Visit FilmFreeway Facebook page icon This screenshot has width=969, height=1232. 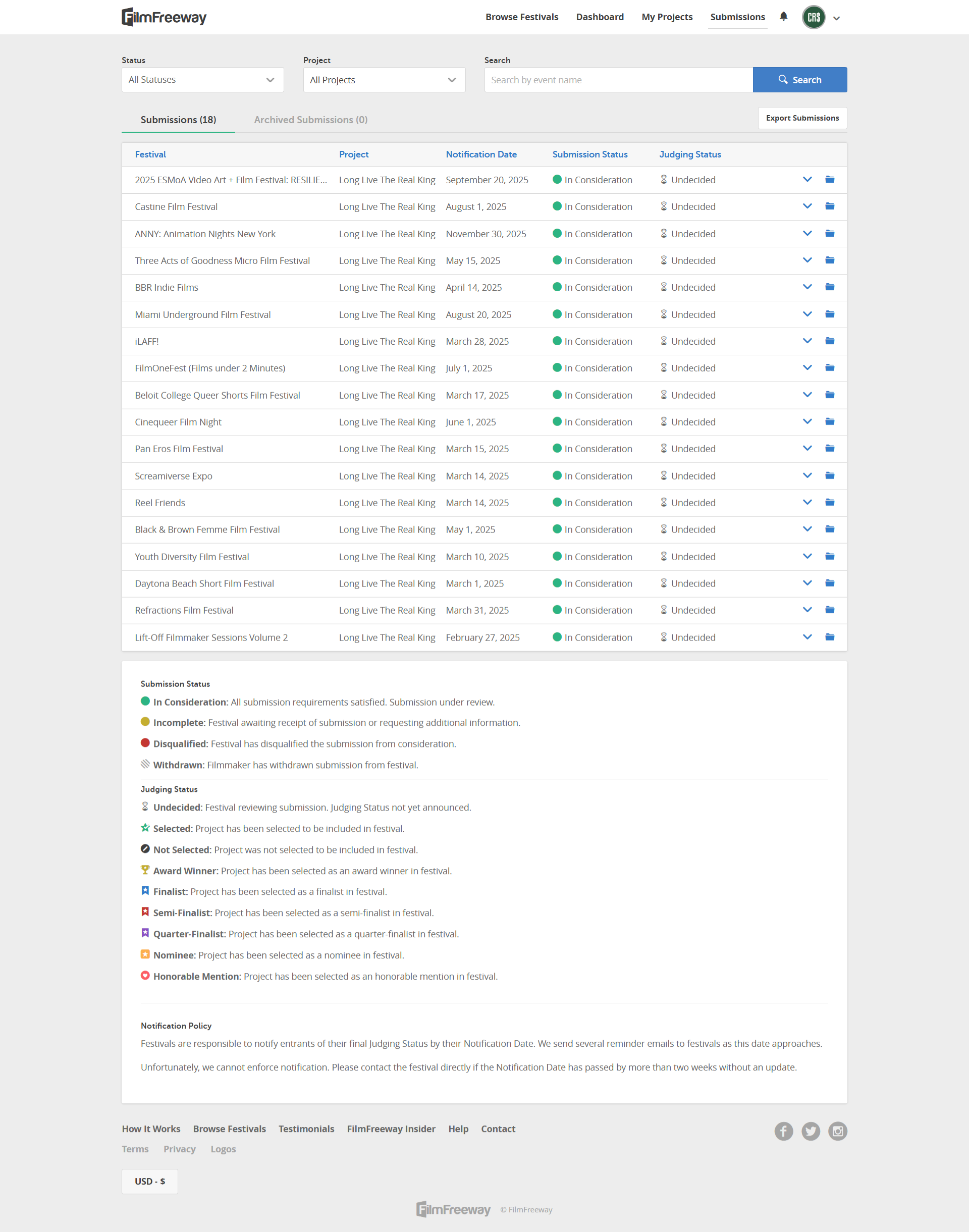(783, 1131)
